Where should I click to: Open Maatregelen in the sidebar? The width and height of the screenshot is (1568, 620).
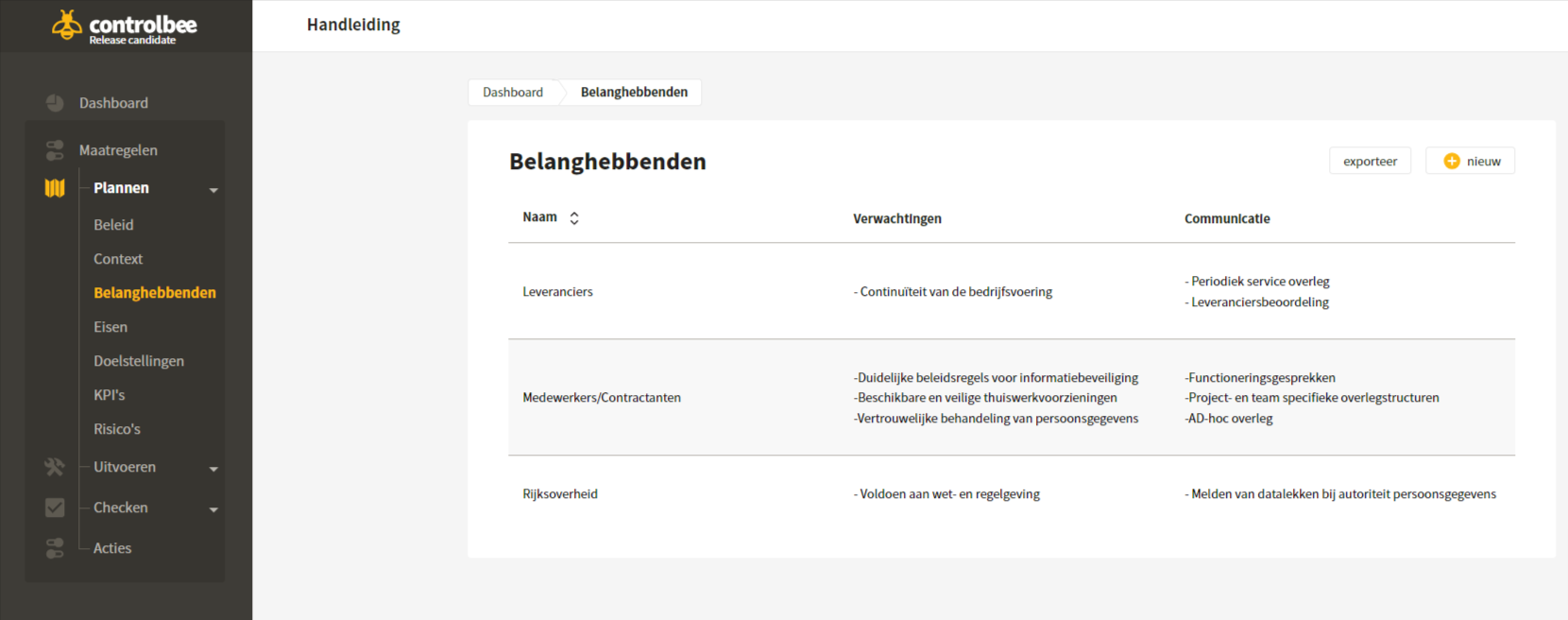(118, 150)
